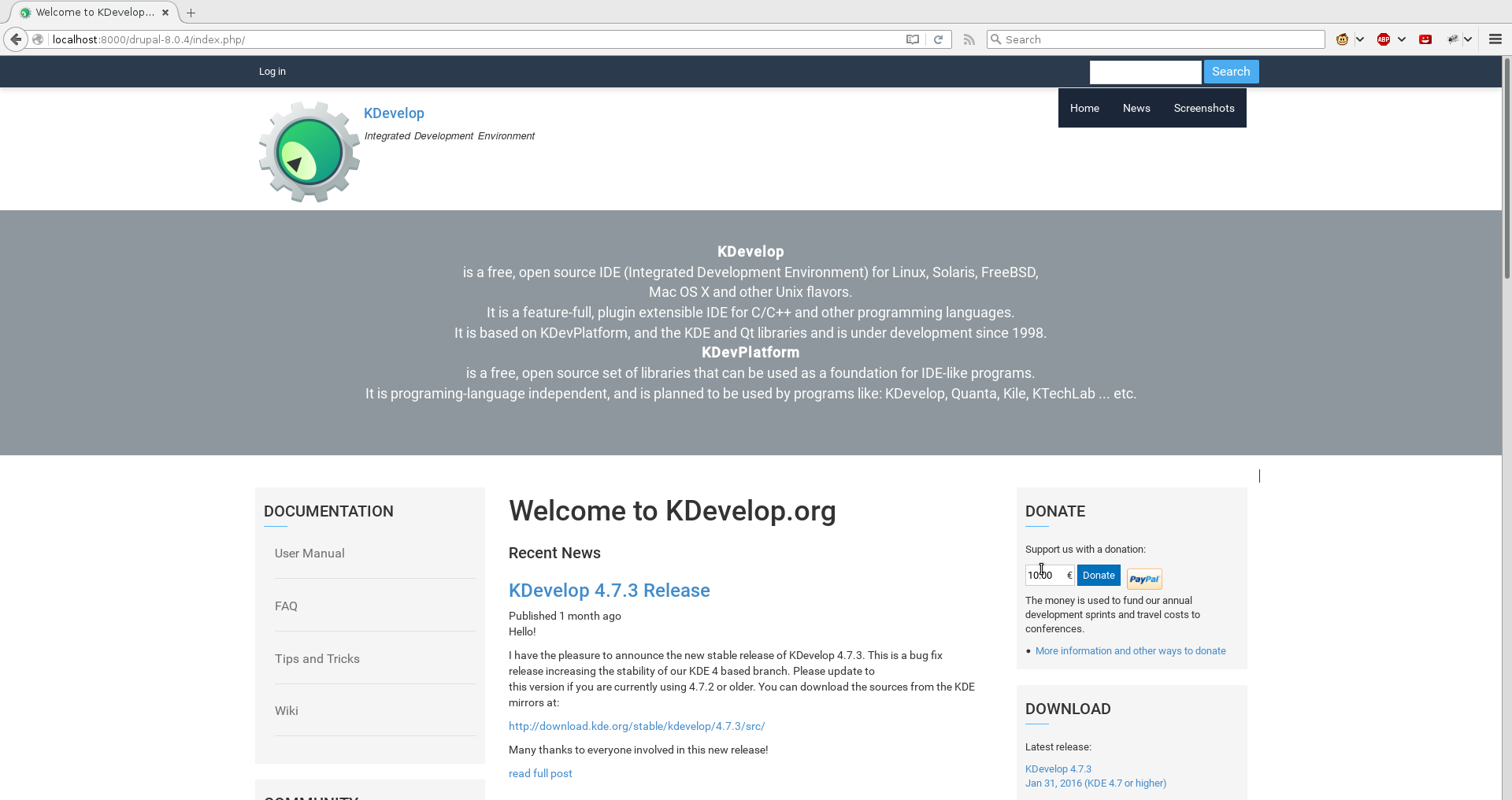Click the PayPal logo icon
Image resolution: width=1512 pixels, height=800 pixels.
click(1144, 579)
